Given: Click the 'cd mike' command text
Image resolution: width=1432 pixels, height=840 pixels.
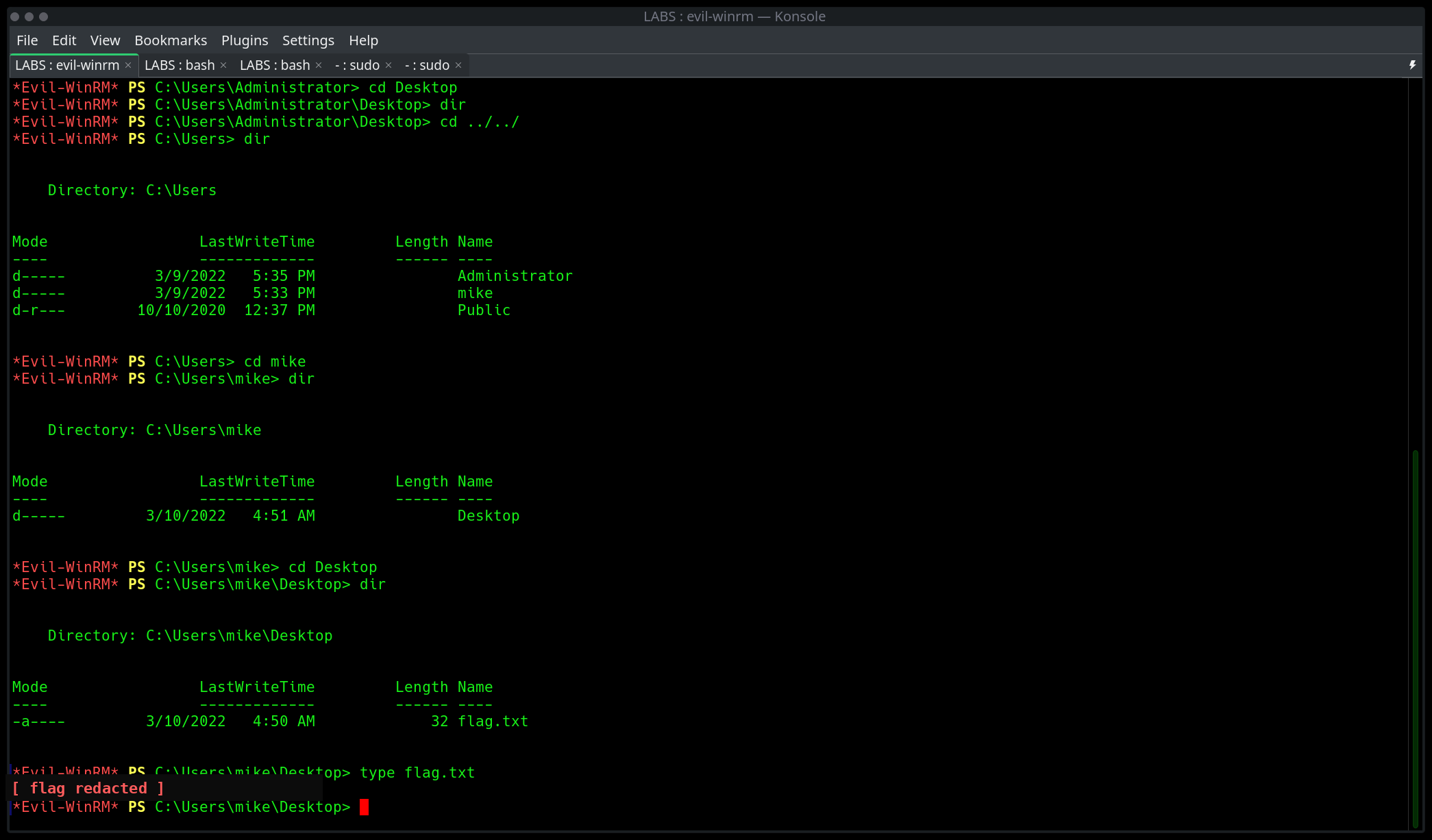Looking at the screenshot, I should 275,362.
